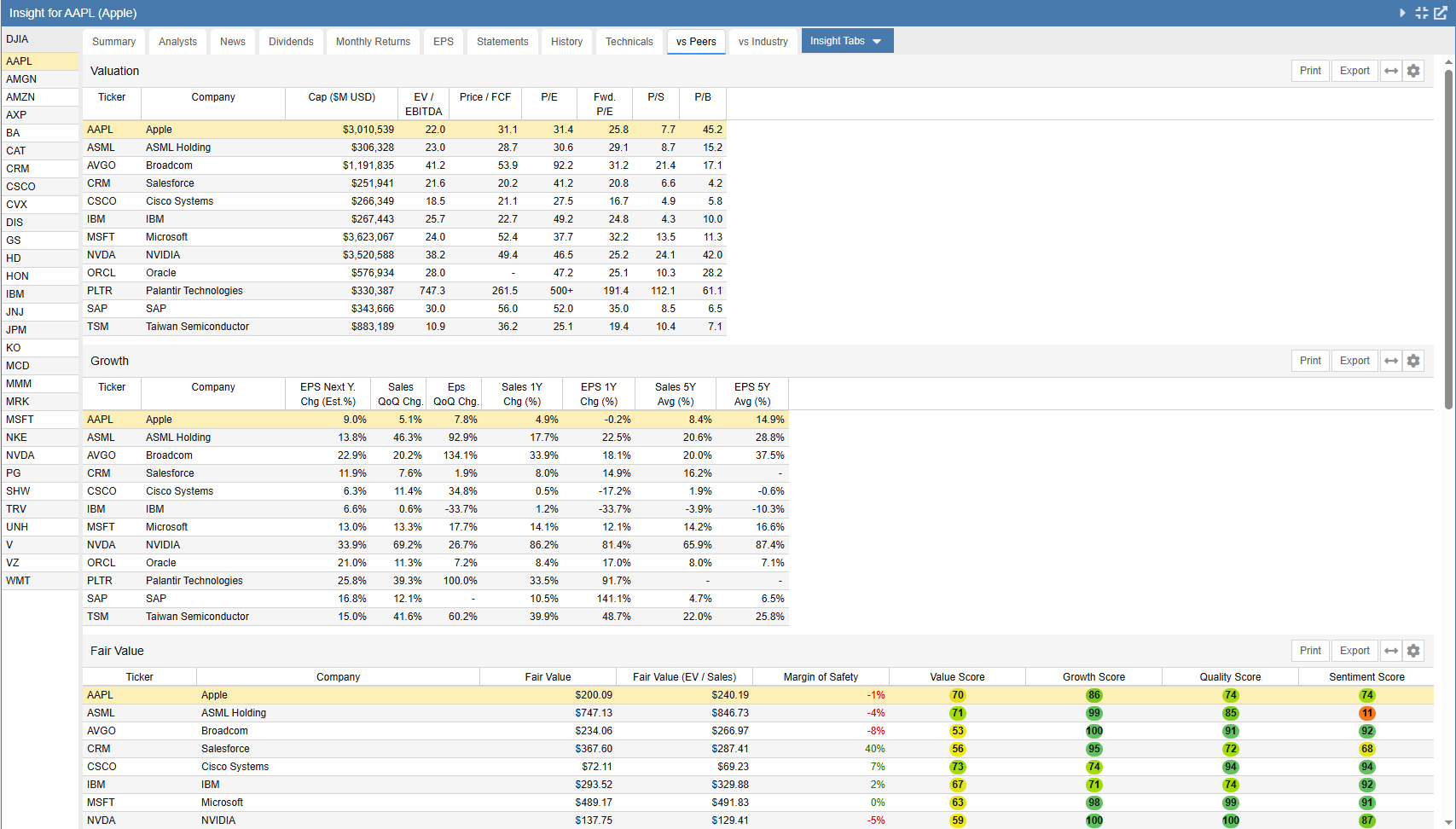The height and width of the screenshot is (829, 1456).
Task: Click the play arrow icon in title bar
Action: [x=1402, y=13]
